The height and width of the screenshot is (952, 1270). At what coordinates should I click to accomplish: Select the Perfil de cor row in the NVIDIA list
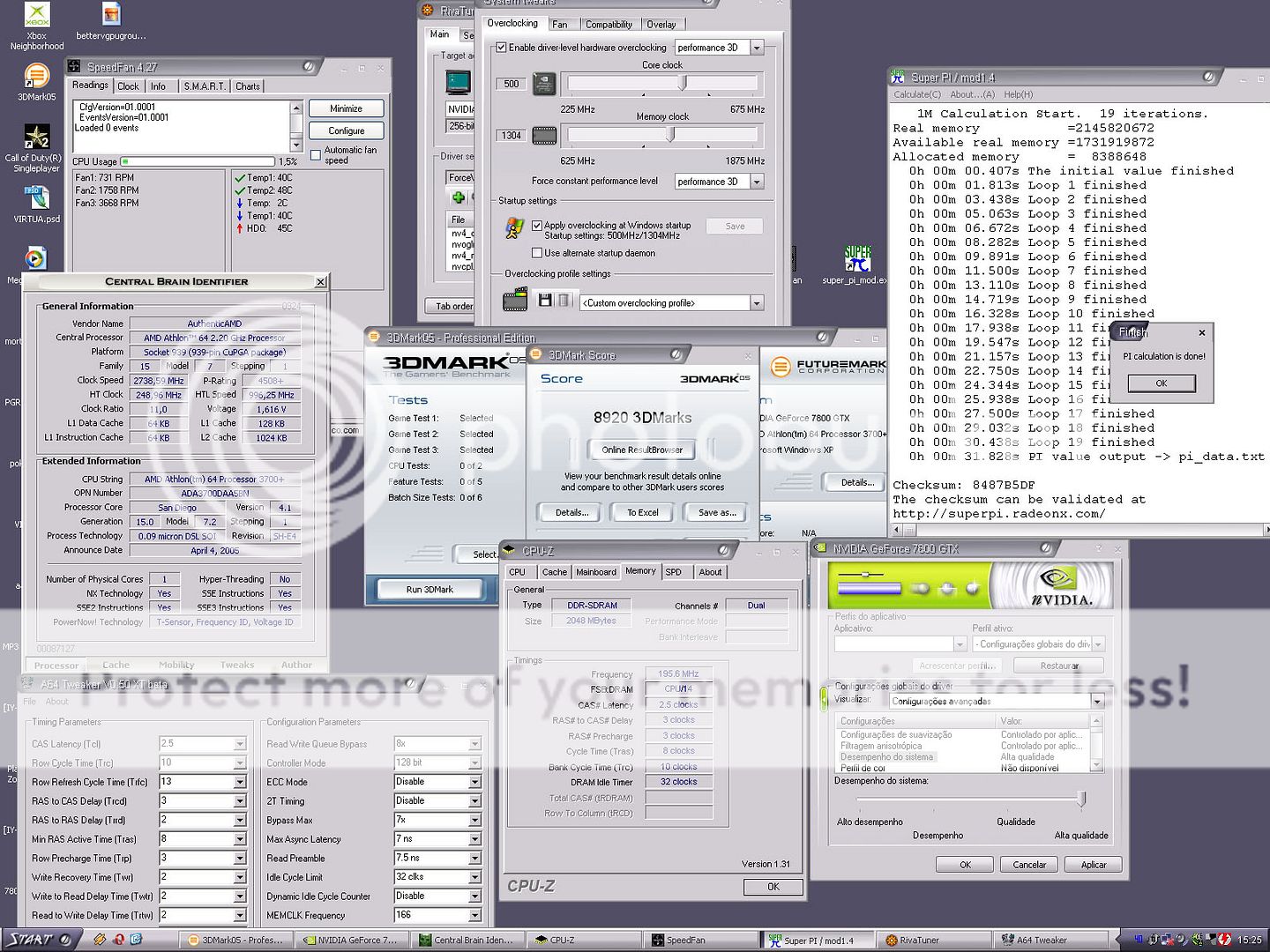coord(961,768)
